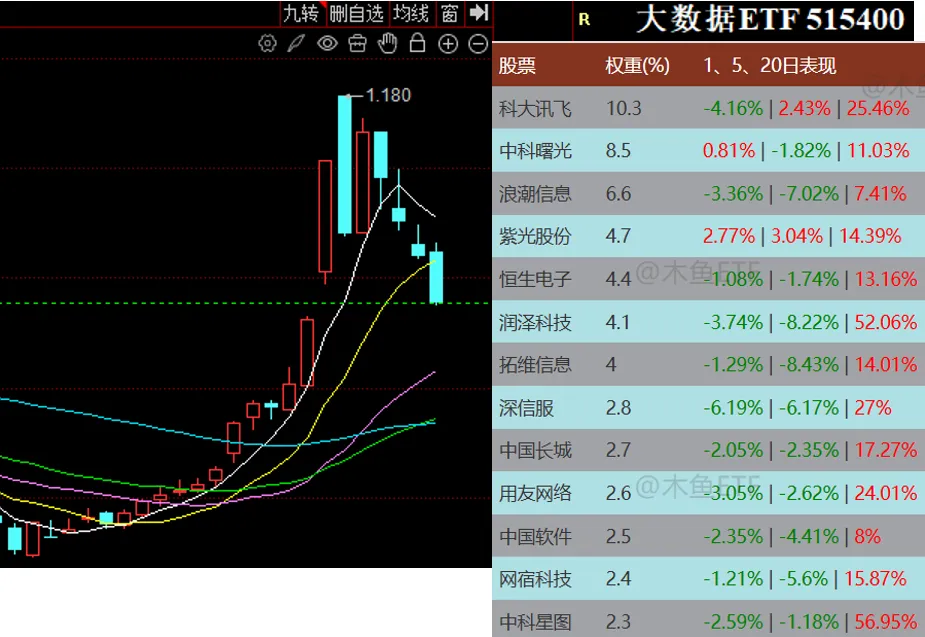
Task: Open the chart settings gear icon
Action: tap(267, 44)
